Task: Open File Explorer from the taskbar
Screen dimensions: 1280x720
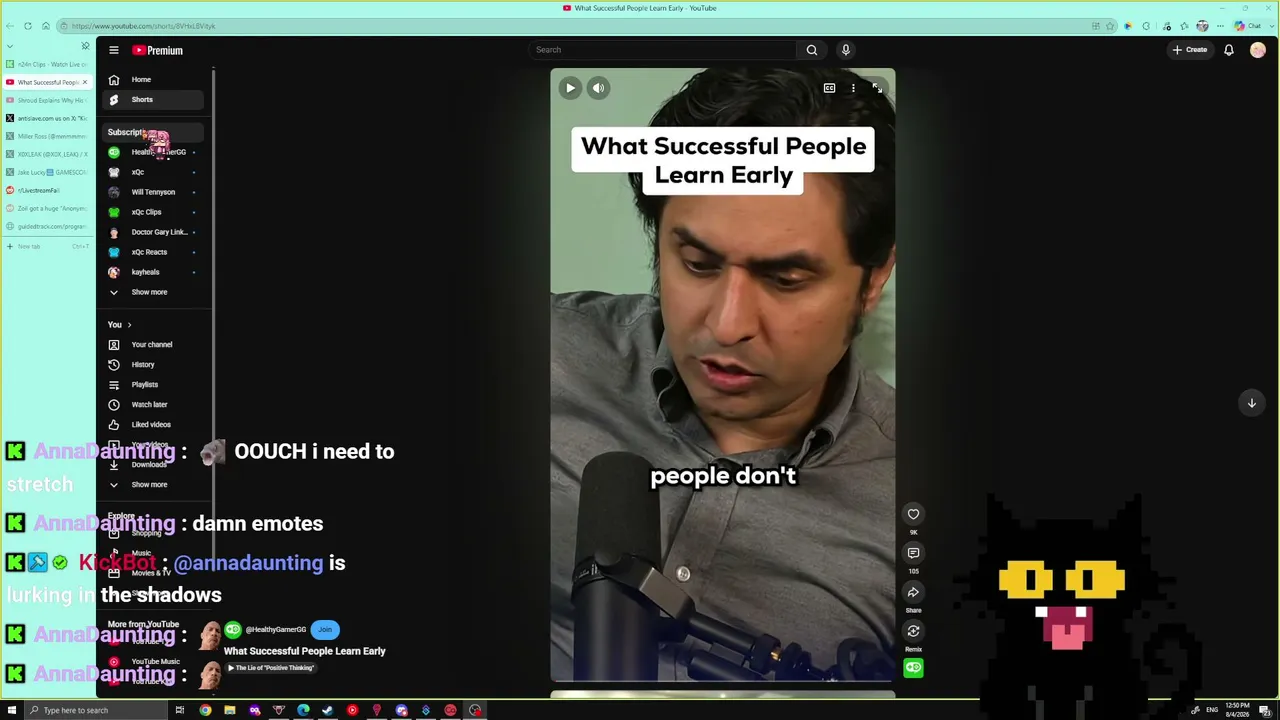Action: pyautogui.click(x=230, y=710)
